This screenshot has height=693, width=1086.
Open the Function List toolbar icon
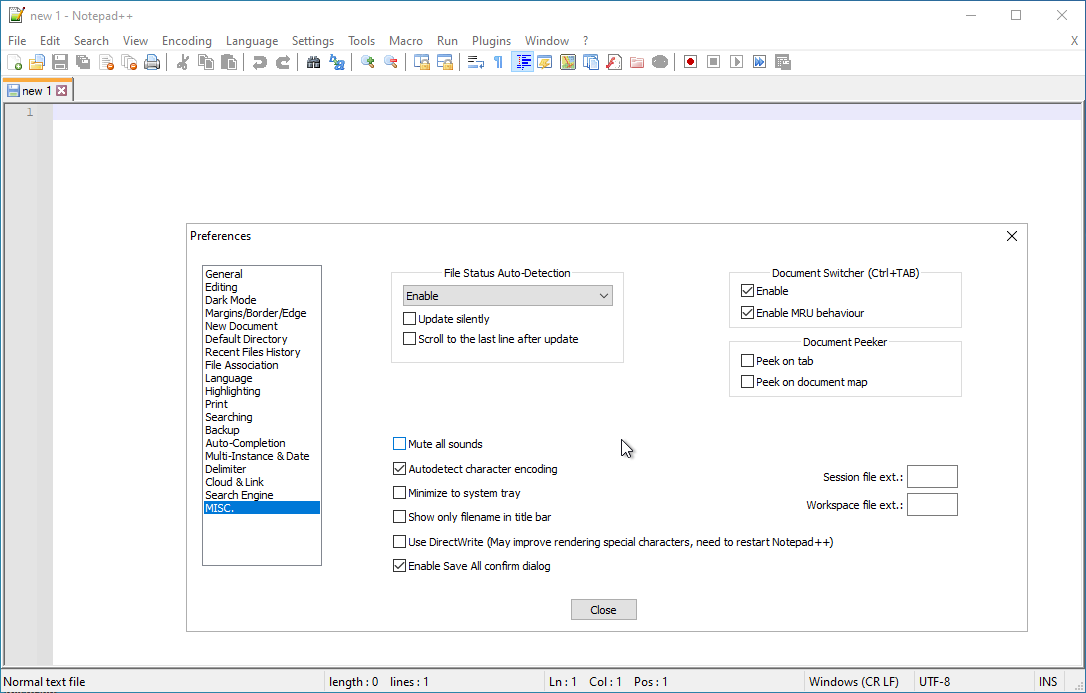[x=614, y=62]
